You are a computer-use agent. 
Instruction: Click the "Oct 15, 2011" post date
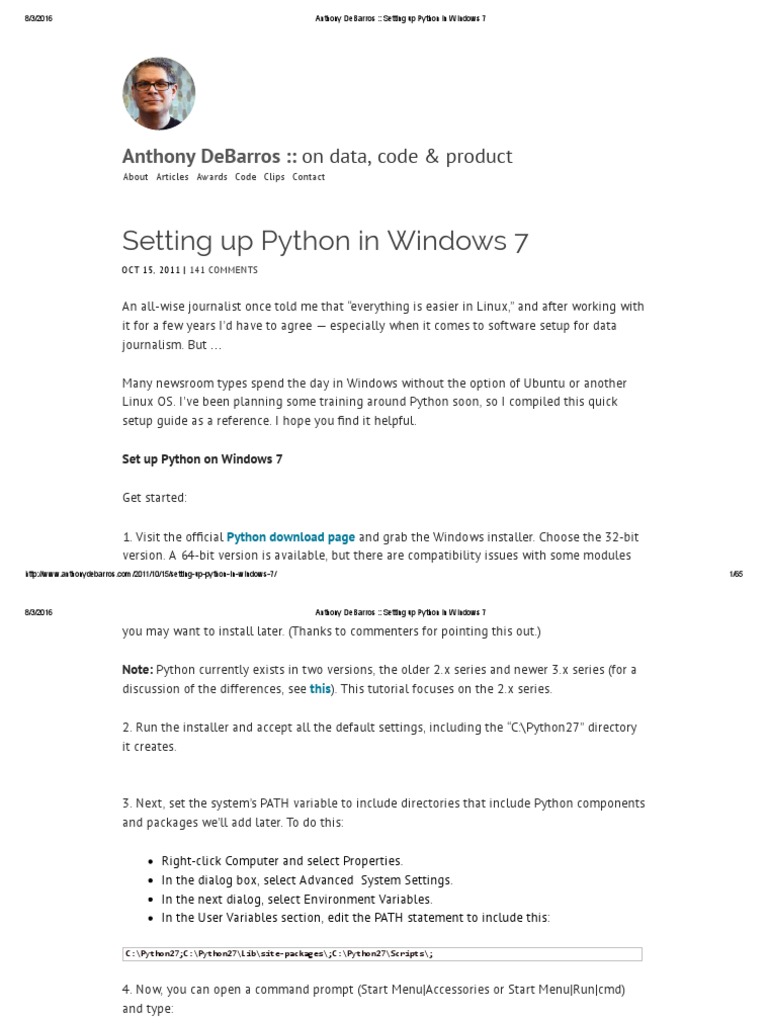(150, 270)
